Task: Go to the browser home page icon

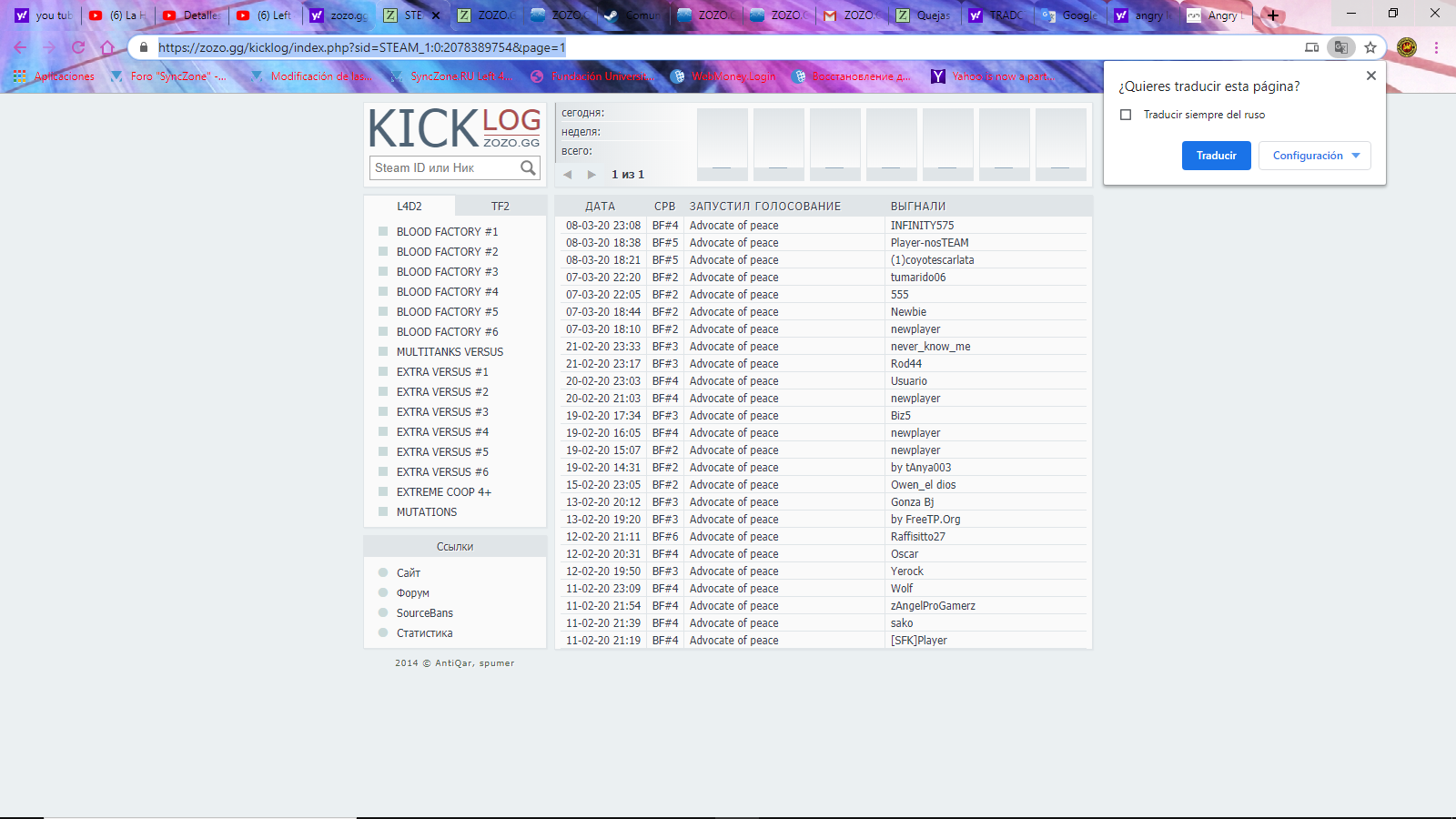Action: click(x=107, y=47)
